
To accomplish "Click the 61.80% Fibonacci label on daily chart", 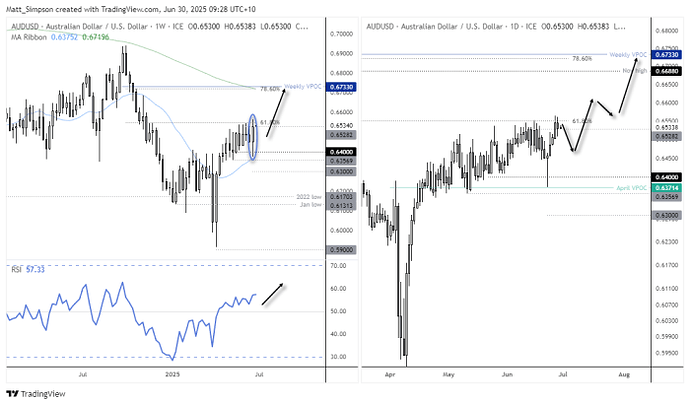I will pos(582,121).
